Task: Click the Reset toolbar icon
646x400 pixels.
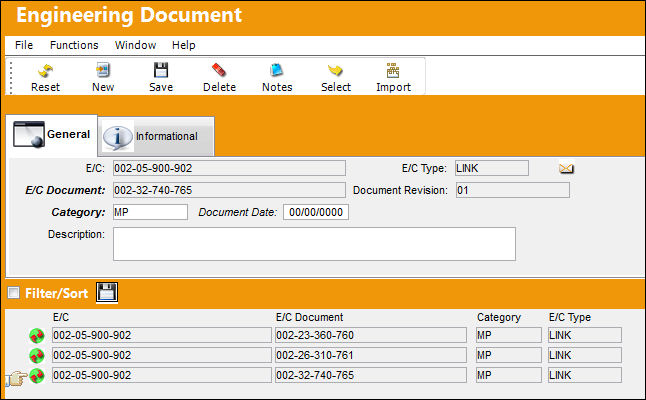Action: tap(45, 71)
